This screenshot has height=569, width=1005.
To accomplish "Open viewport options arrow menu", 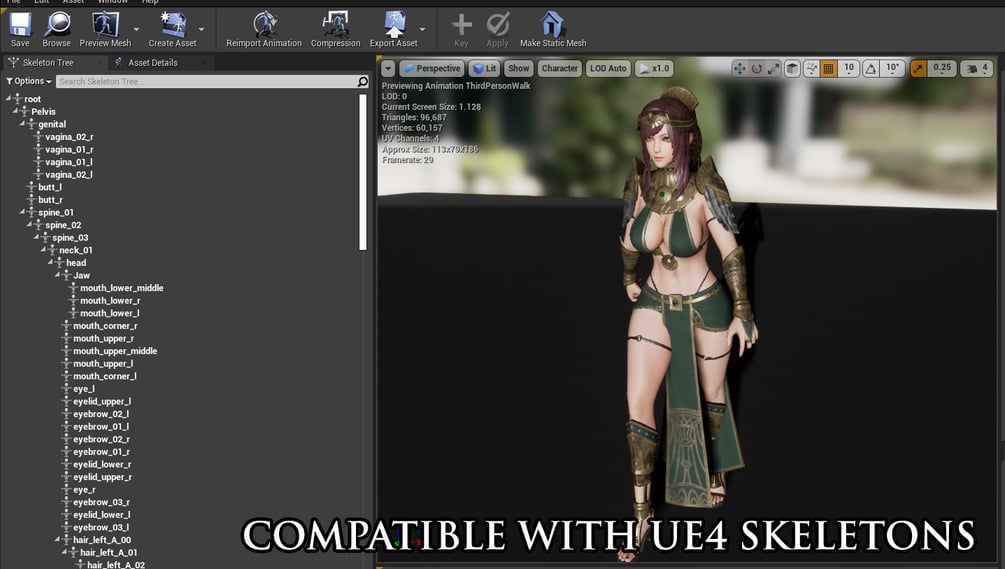I will pyautogui.click(x=388, y=69).
